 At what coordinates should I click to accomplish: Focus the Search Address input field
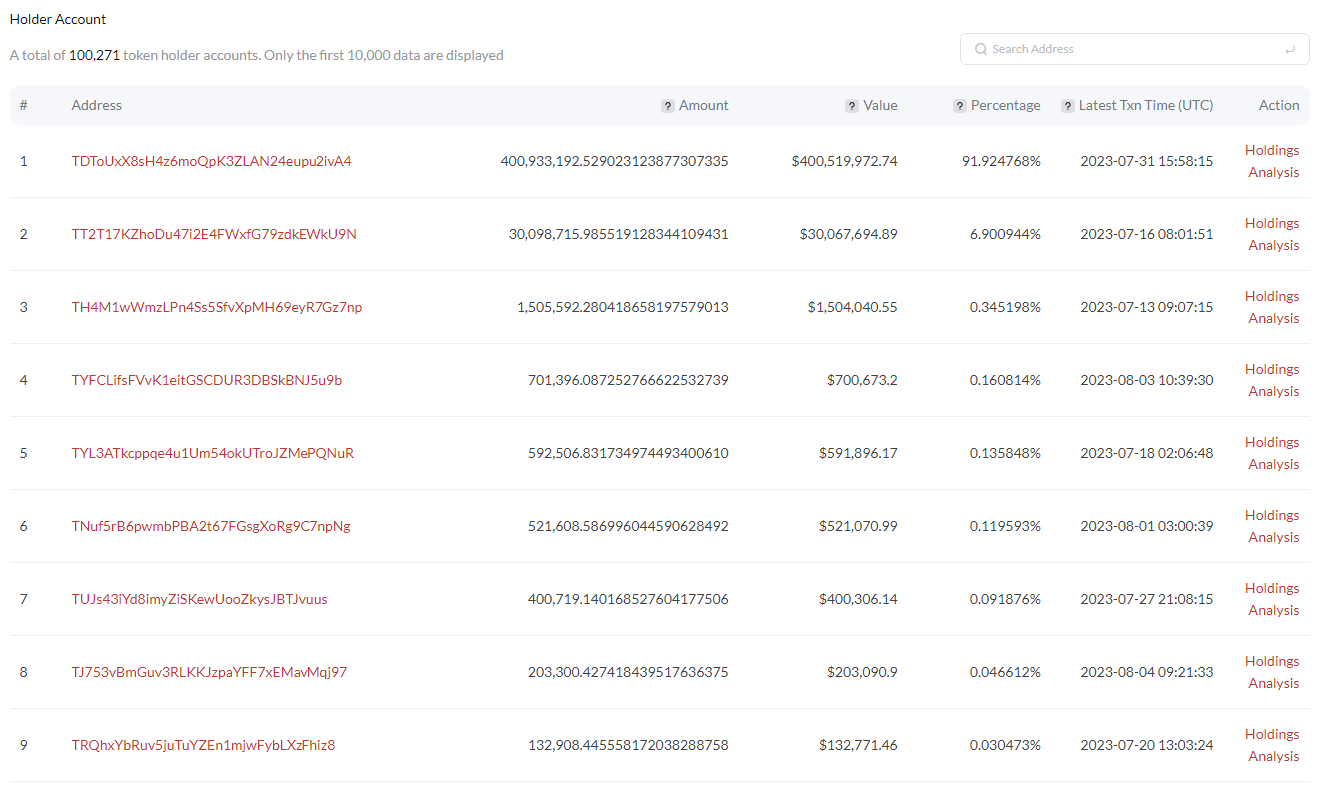[x=1134, y=49]
